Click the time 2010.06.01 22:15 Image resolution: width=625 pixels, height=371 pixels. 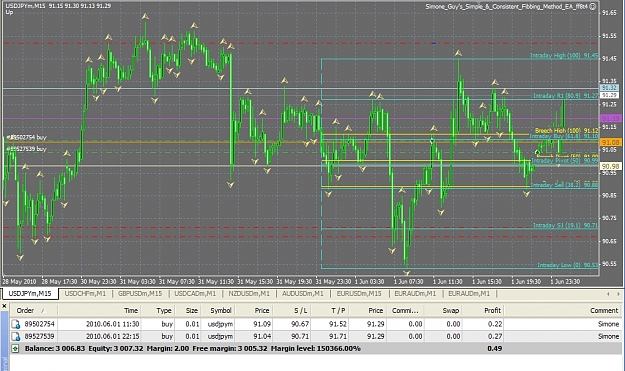112,336
